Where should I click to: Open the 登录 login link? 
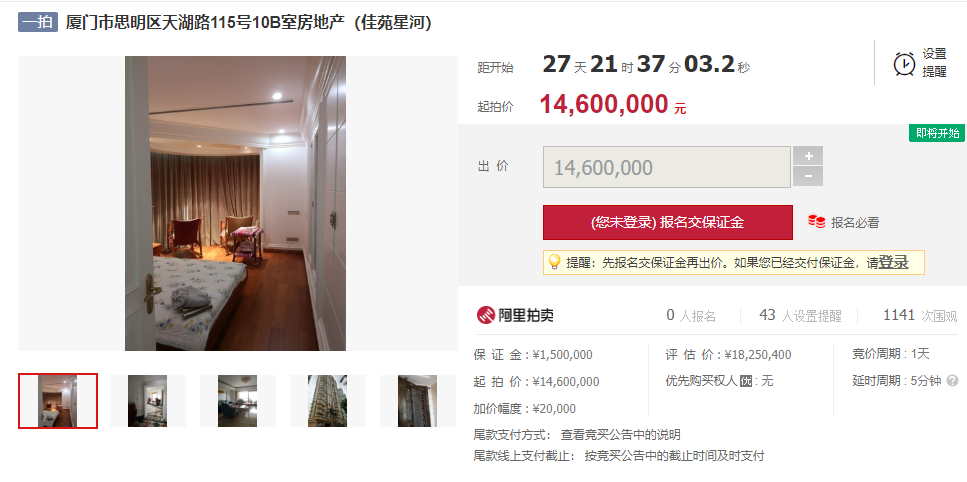pyautogui.click(x=893, y=262)
